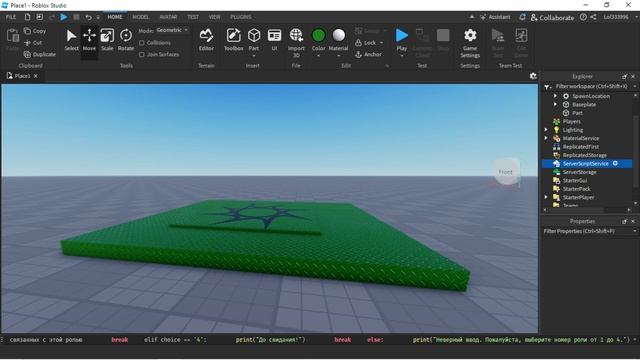Viewport: 640px width, 360px height.
Task: Expand the Baseplate tree node
Action: [x=555, y=104]
